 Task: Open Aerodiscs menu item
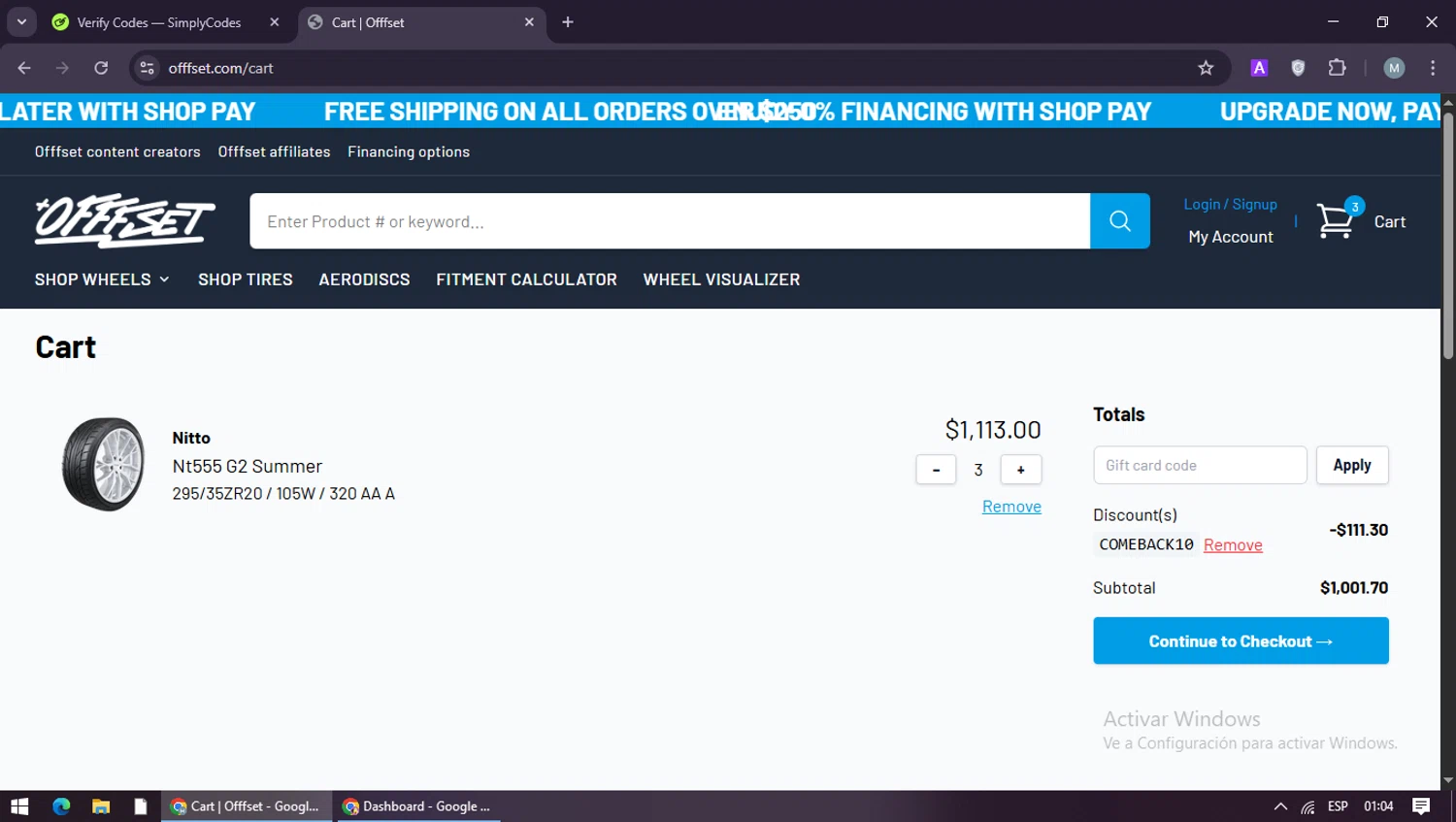(x=364, y=279)
